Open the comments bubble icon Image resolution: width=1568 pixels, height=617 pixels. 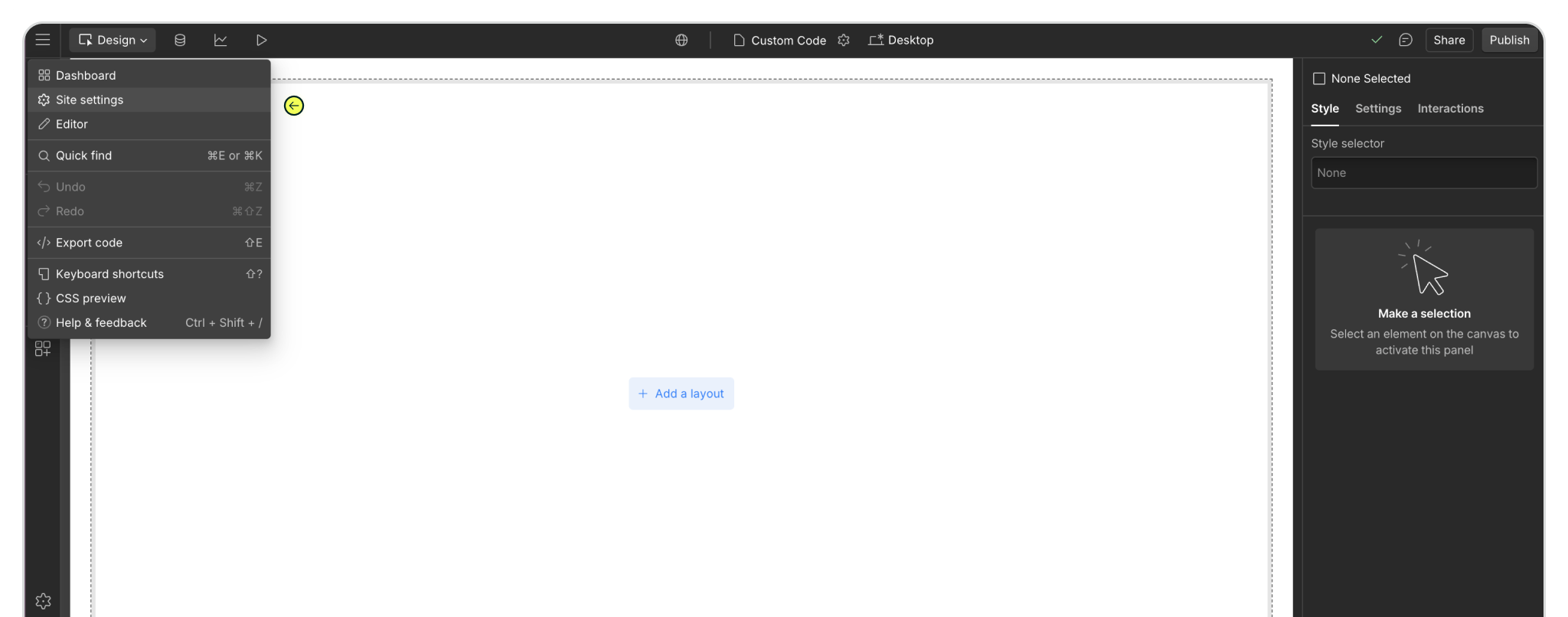click(1406, 40)
